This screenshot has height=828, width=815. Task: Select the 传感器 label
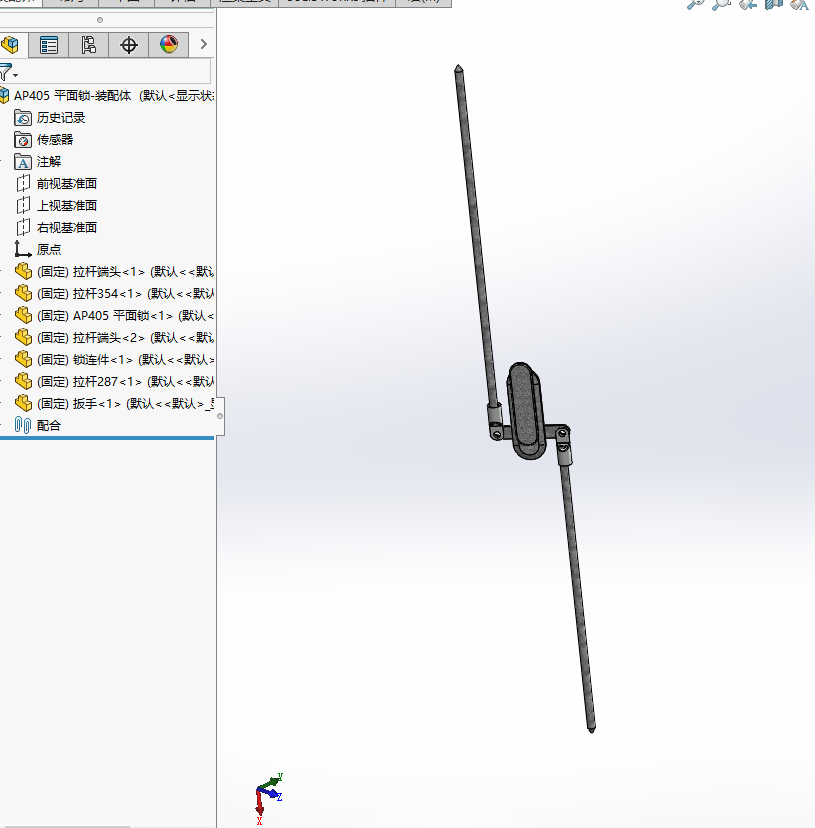point(55,140)
